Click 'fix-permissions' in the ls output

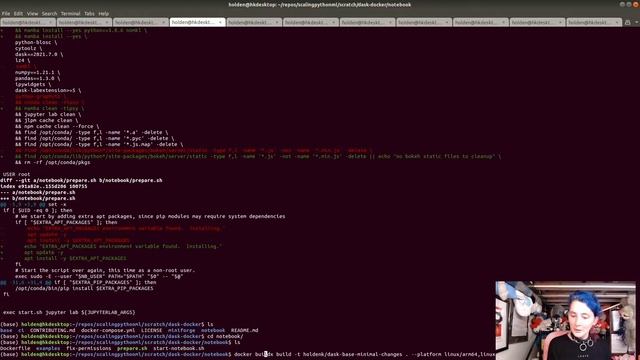(x=89, y=348)
